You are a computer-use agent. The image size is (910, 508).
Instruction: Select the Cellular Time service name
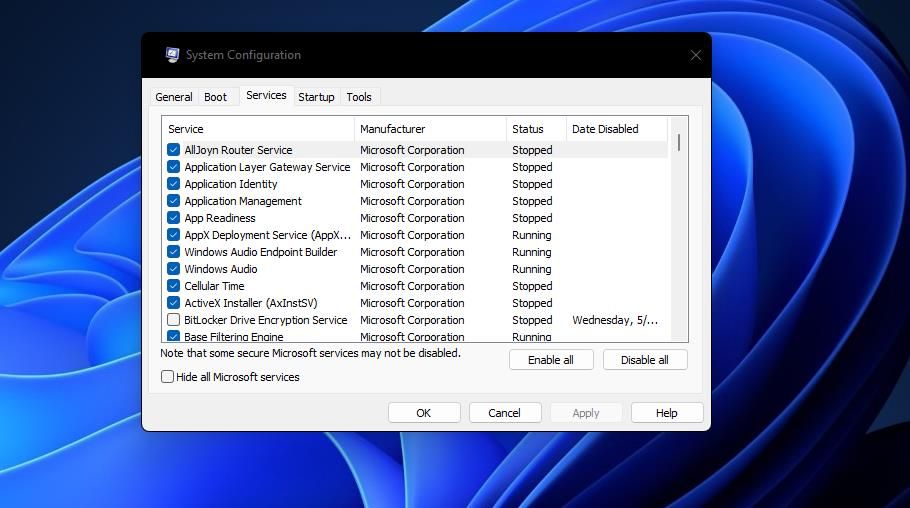(x=214, y=286)
